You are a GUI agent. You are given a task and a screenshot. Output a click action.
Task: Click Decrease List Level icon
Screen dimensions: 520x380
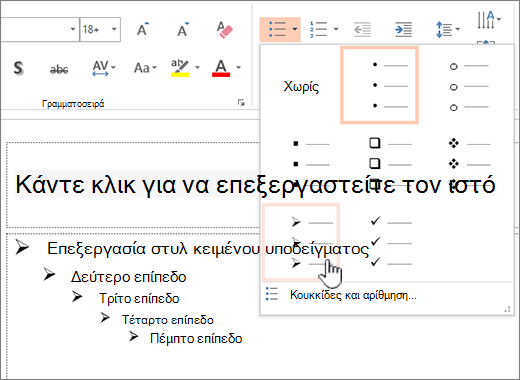[x=362, y=29]
